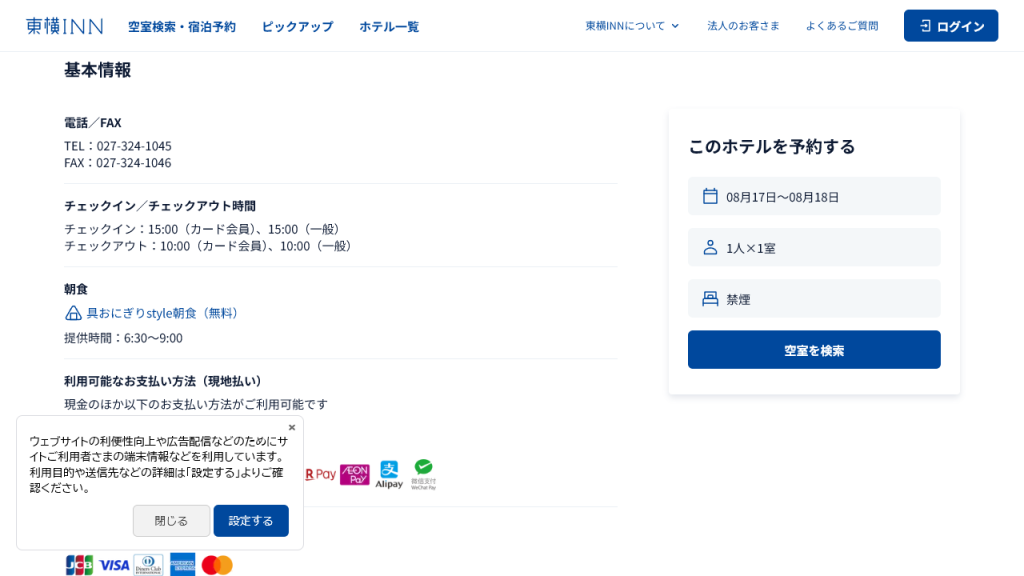Open 空室検索・宿泊予約 menu item
This screenshot has width=1024, height=576.
coord(182,27)
